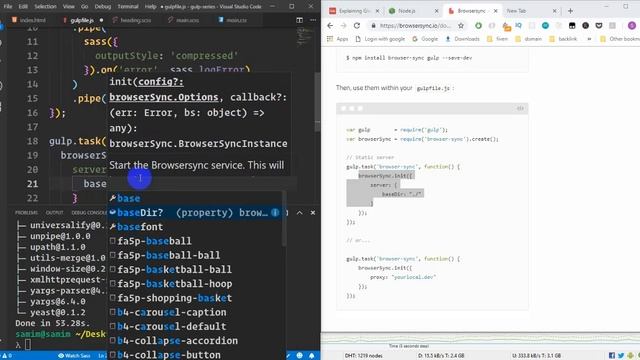Switch to the main.scss editor tab
The width and height of the screenshot is (640, 360).
coord(184,20)
